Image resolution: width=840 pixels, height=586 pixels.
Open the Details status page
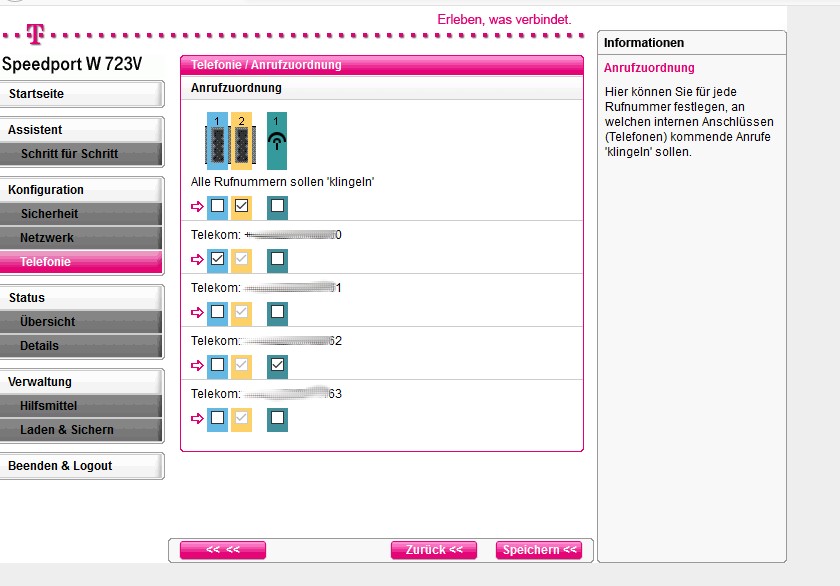[81, 346]
